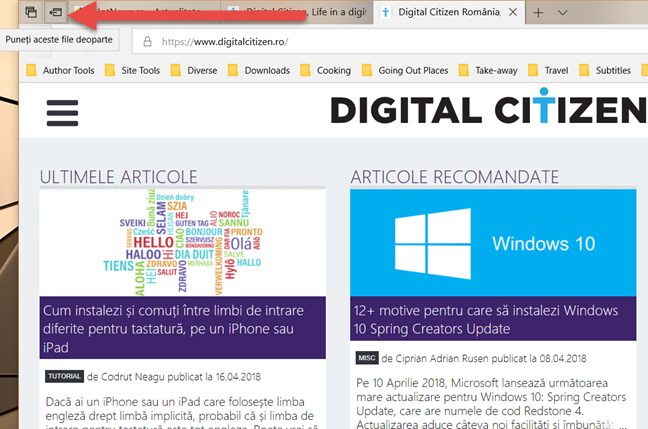Open multilingual hello word cloud thumbnail
The height and width of the screenshot is (429, 648).
183,243
